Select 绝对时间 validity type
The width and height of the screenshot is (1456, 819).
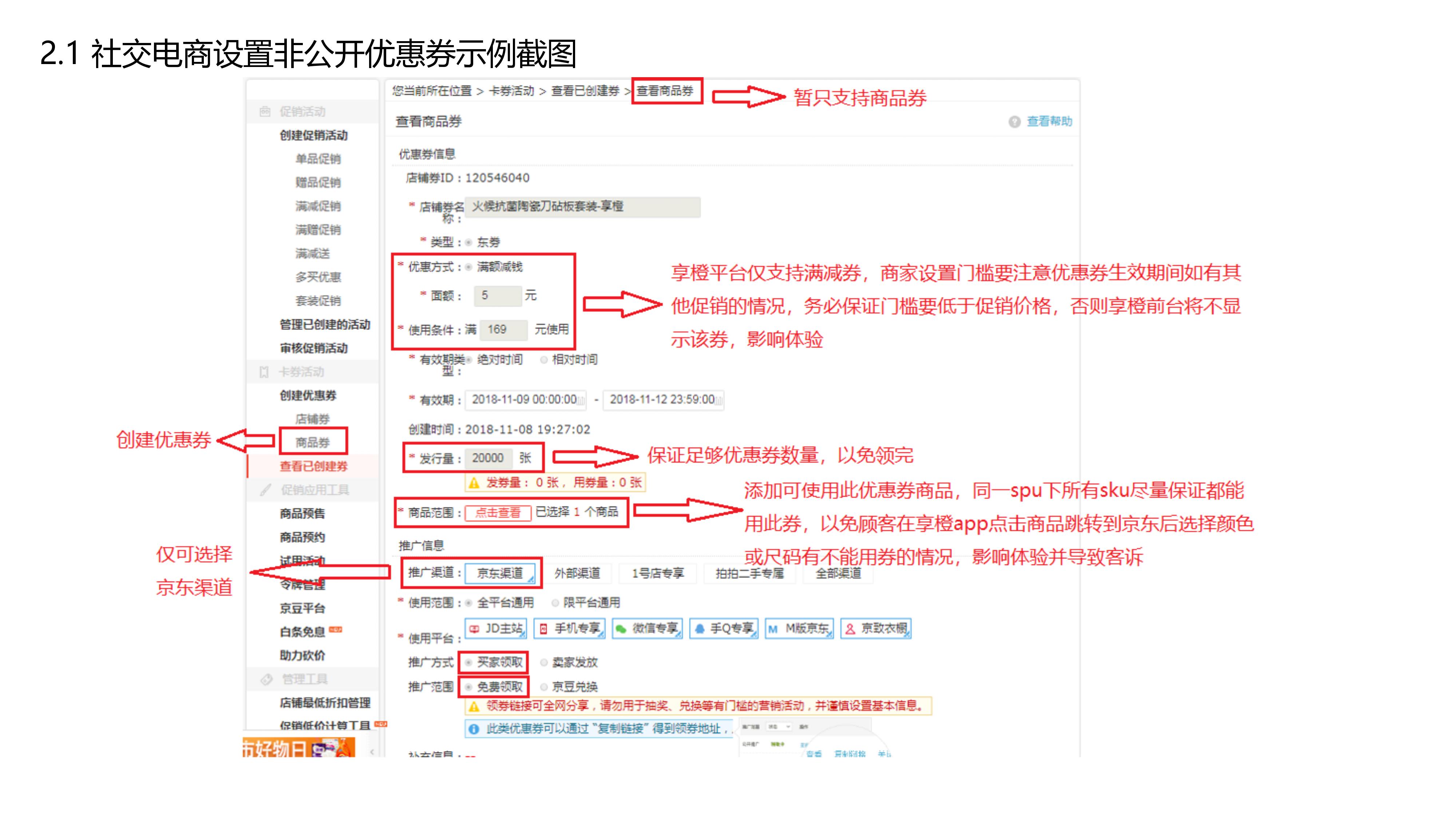468,360
